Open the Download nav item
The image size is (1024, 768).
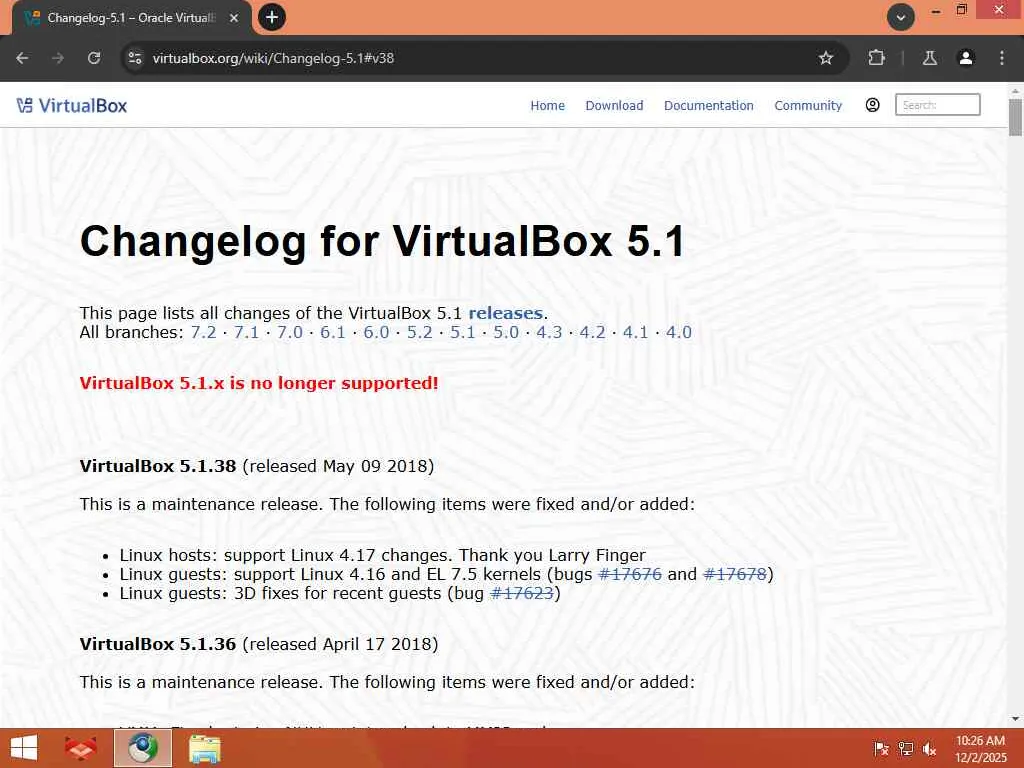pos(614,105)
